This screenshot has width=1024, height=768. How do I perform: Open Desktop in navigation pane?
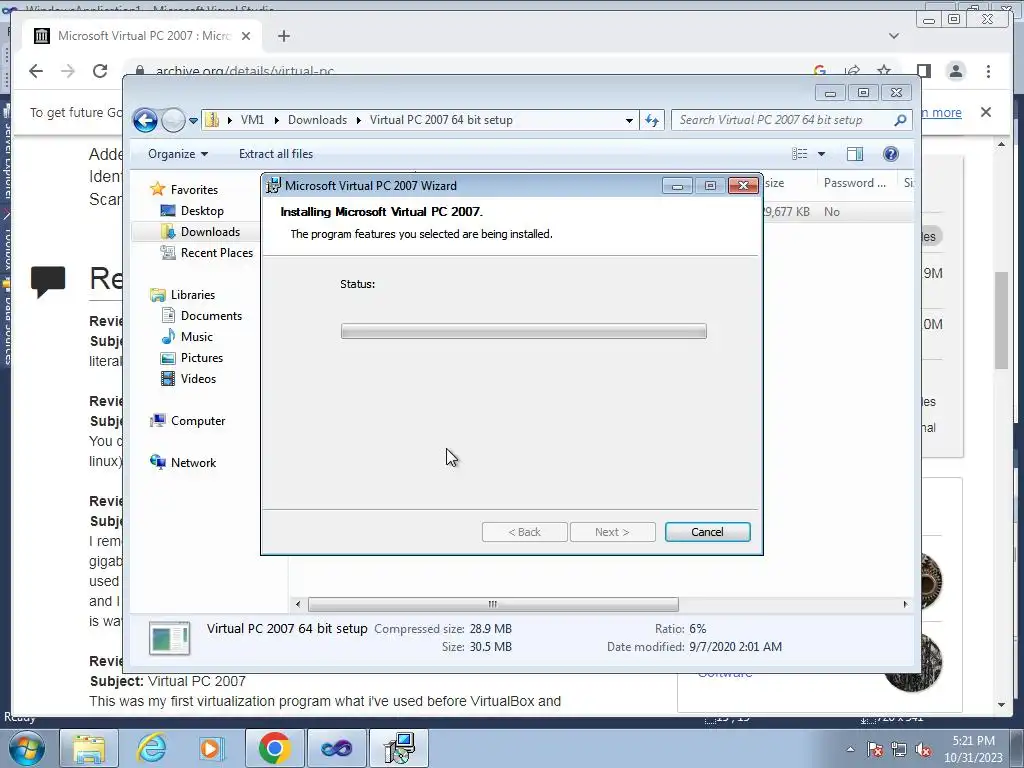click(x=202, y=211)
